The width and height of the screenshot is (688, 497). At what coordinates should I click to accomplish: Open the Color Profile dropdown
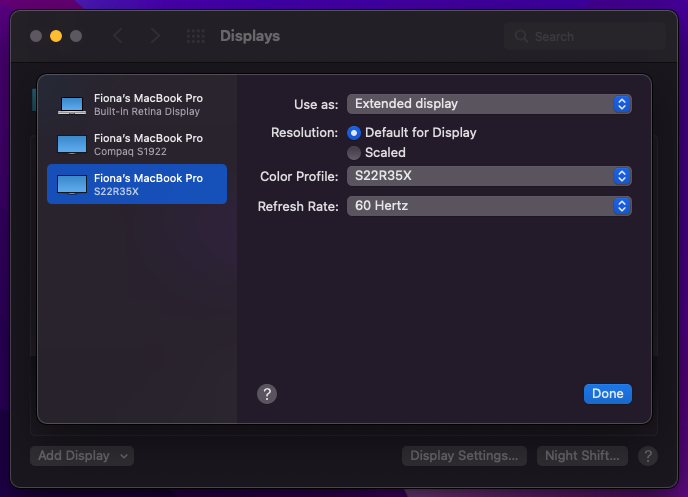[489, 176]
